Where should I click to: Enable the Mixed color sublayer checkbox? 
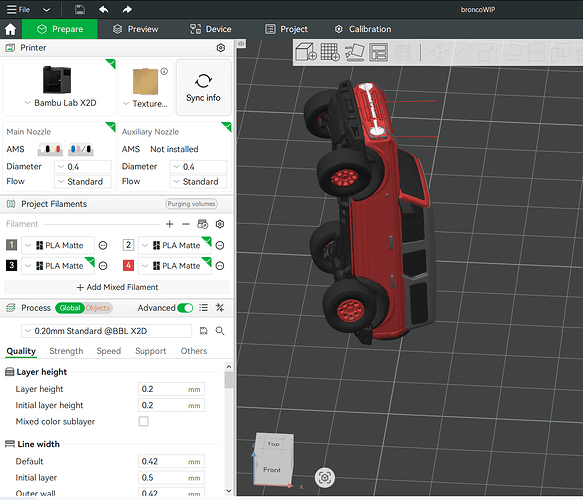[144, 421]
